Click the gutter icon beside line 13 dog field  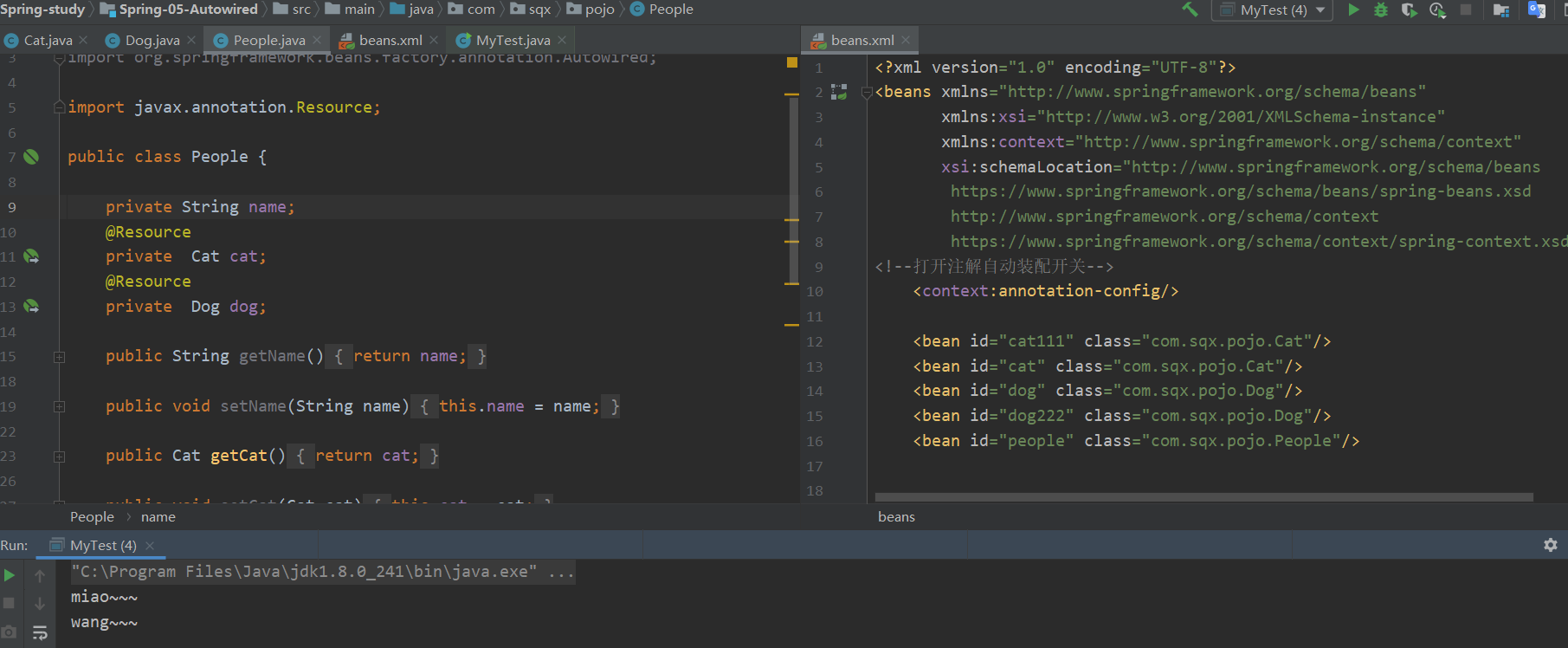click(x=31, y=307)
